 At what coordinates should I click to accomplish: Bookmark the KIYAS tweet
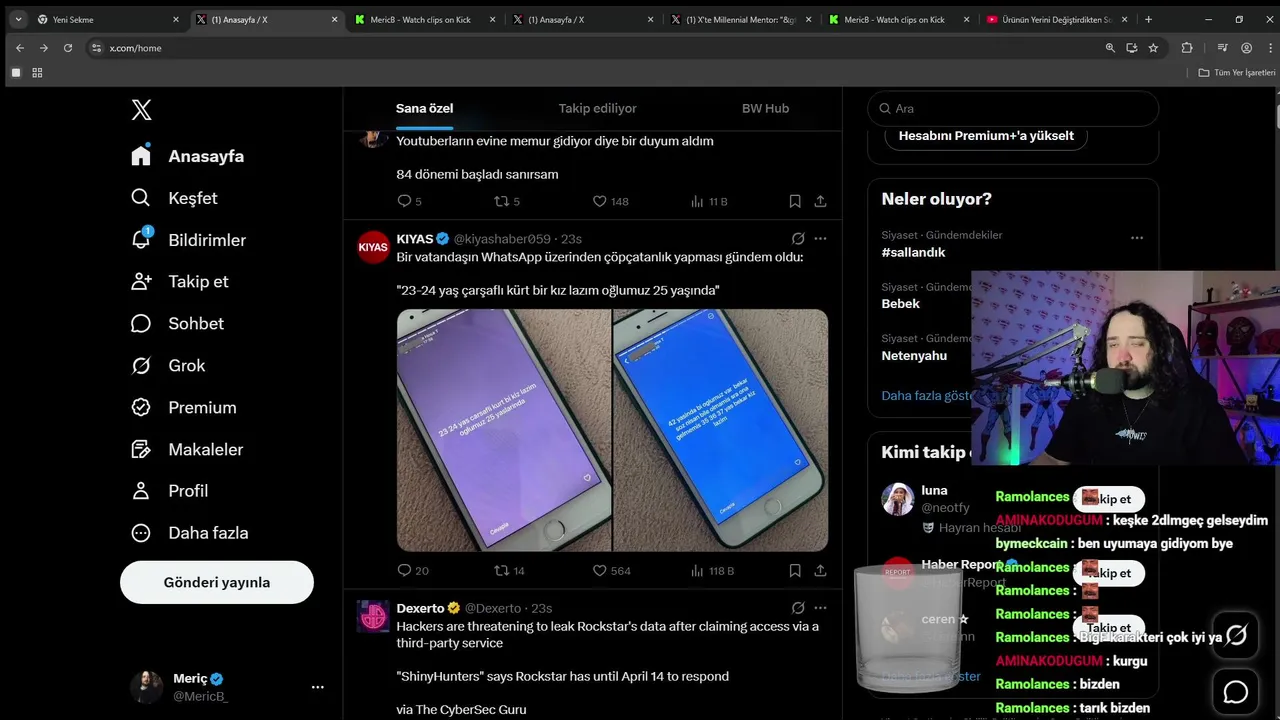click(795, 571)
